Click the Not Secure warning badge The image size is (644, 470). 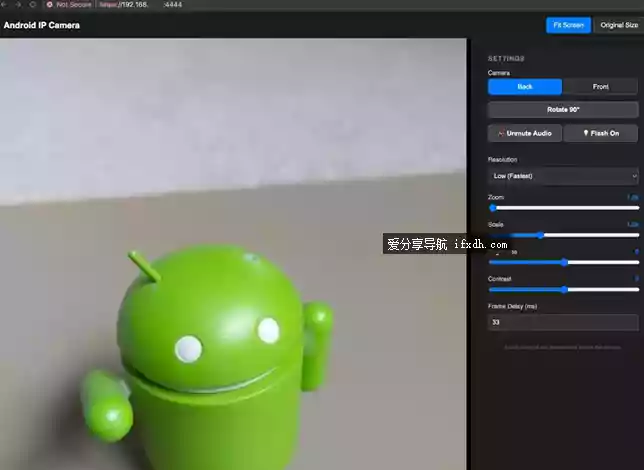[x=69, y=5]
